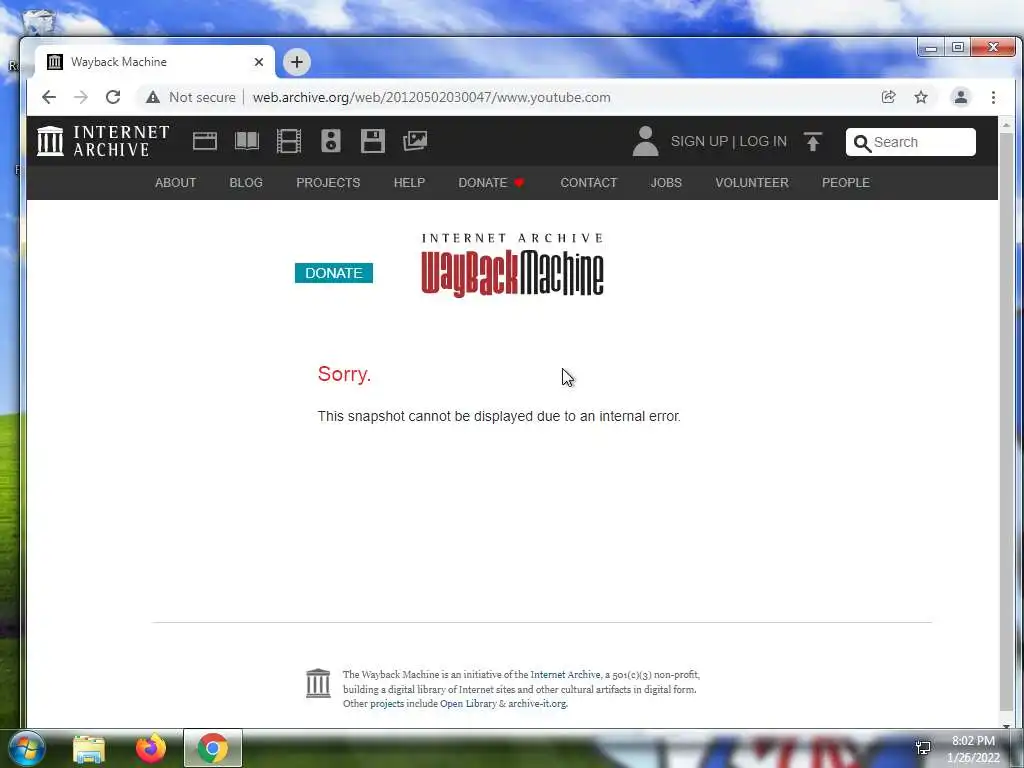This screenshot has height=768, width=1024.
Task: Open the BLOG menu item
Action: (x=246, y=183)
